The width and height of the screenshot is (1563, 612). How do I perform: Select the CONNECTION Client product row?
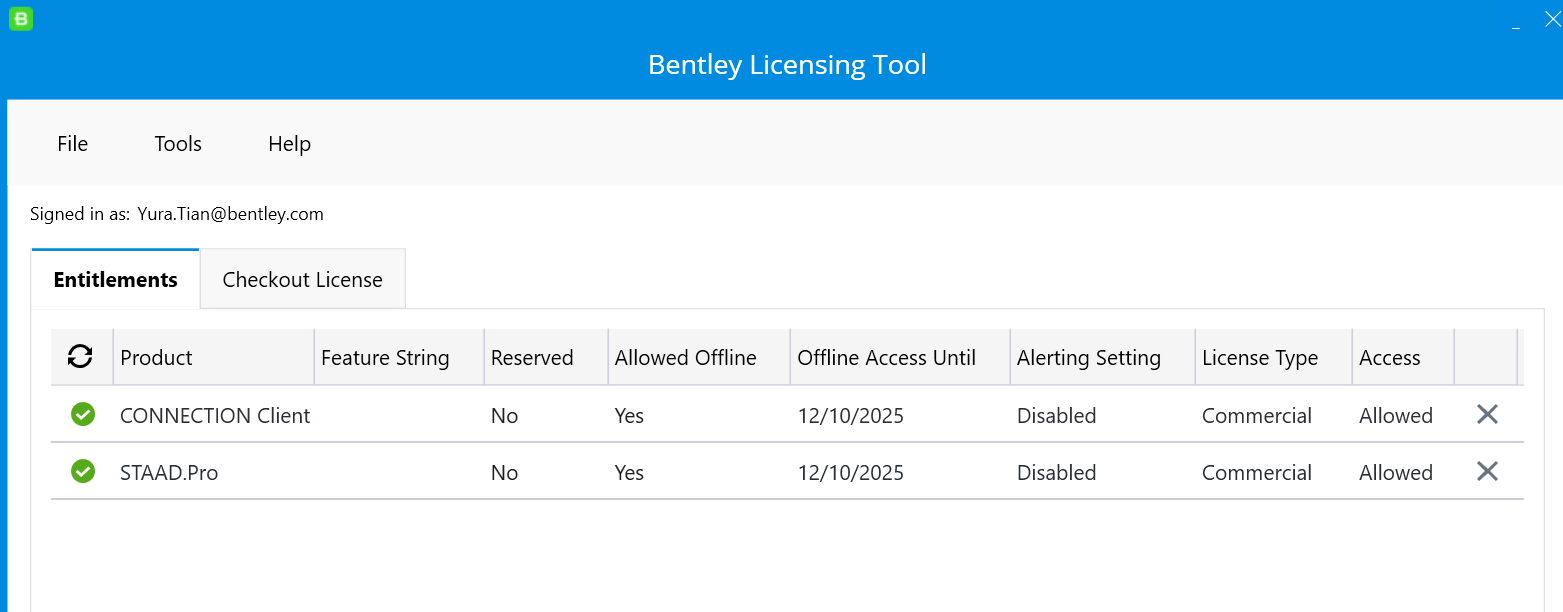[215, 416]
